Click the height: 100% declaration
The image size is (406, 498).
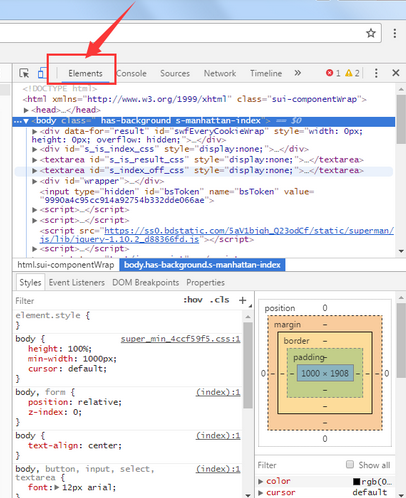(x=60, y=349)
